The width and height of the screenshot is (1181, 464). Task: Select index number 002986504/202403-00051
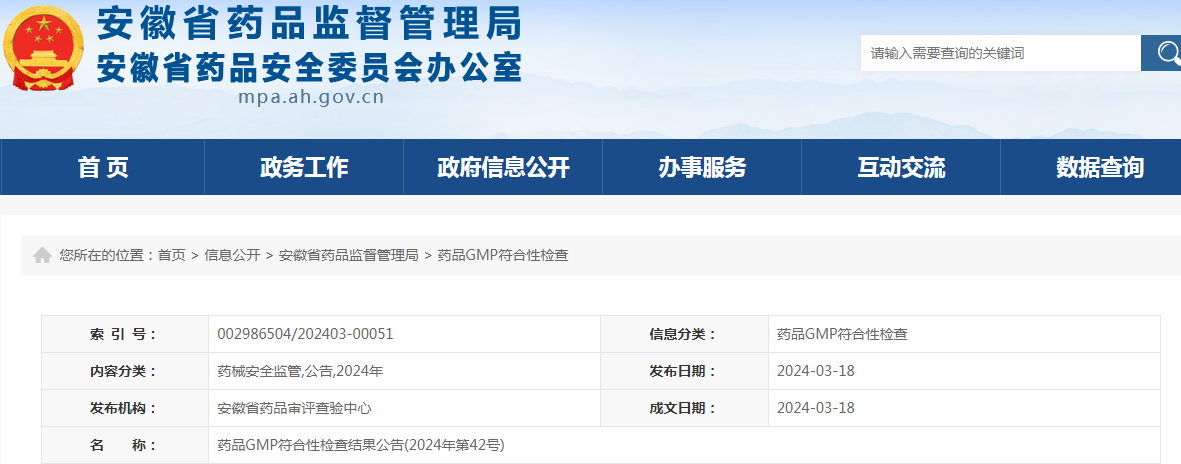pyautogui.click(x=305, y=334)
